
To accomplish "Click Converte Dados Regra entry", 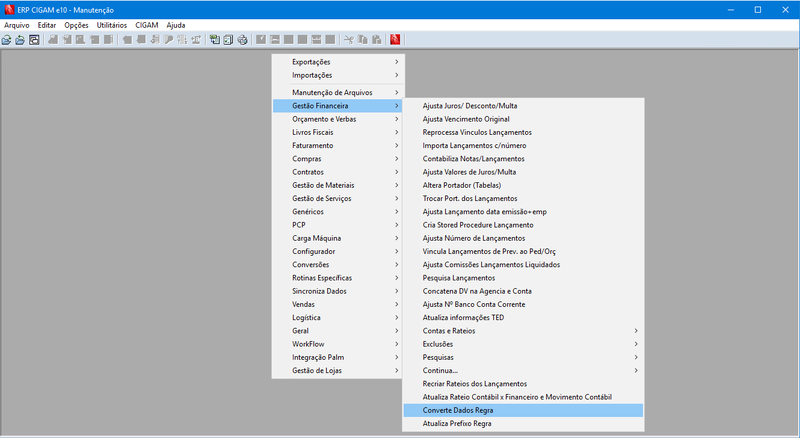I will [x=523, y=410].
